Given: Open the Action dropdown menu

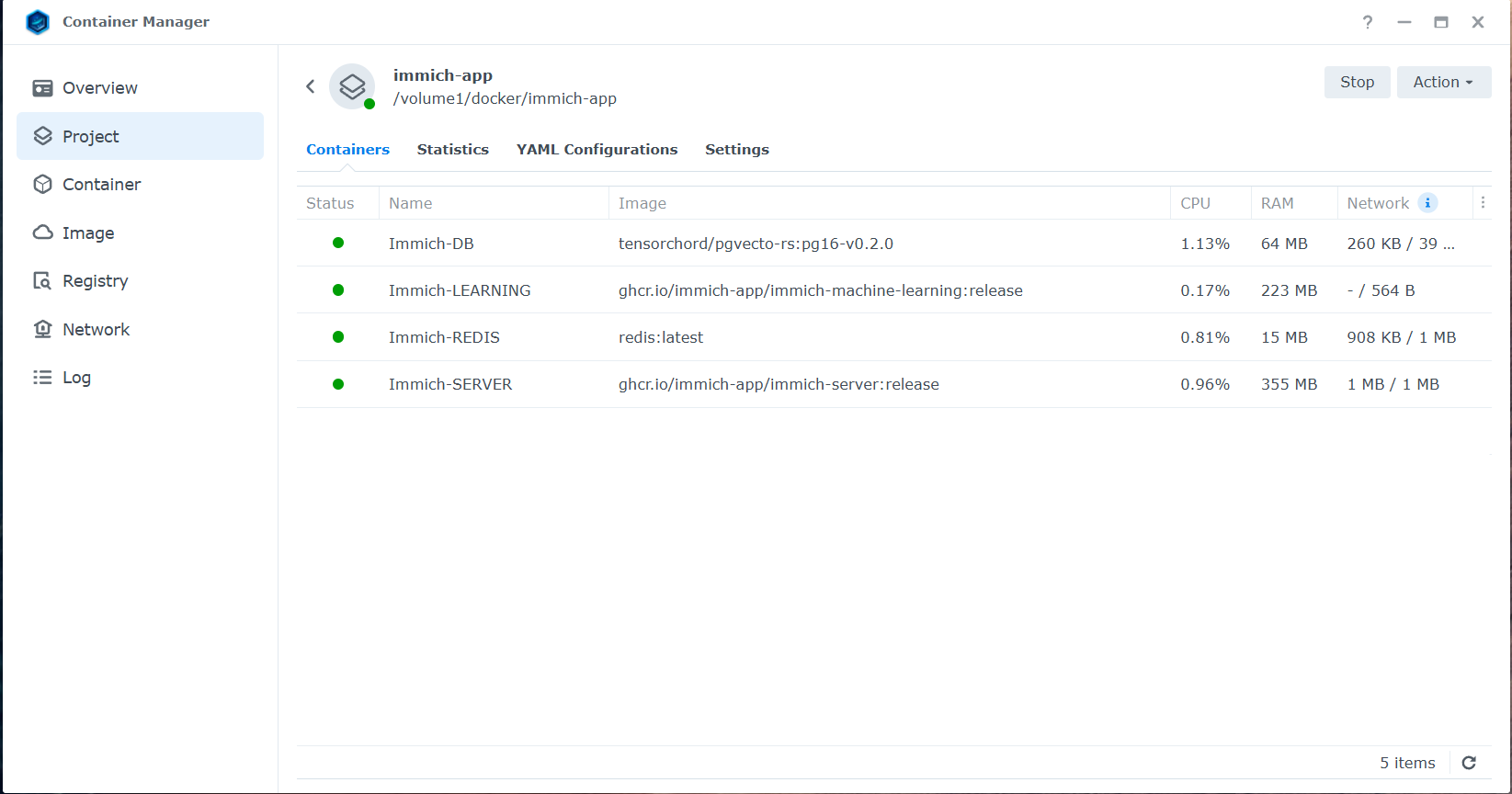Looking at the screenshot, I should [x=1444, y=82].
